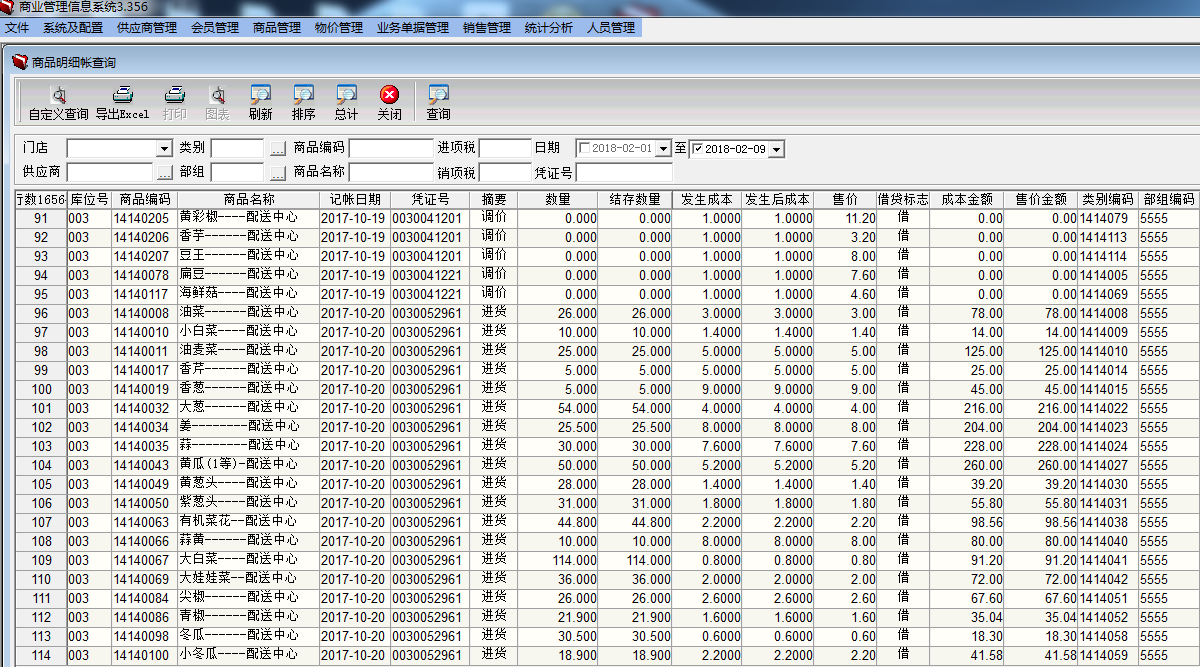Select category code cell 1414051

coord(1107,598)
